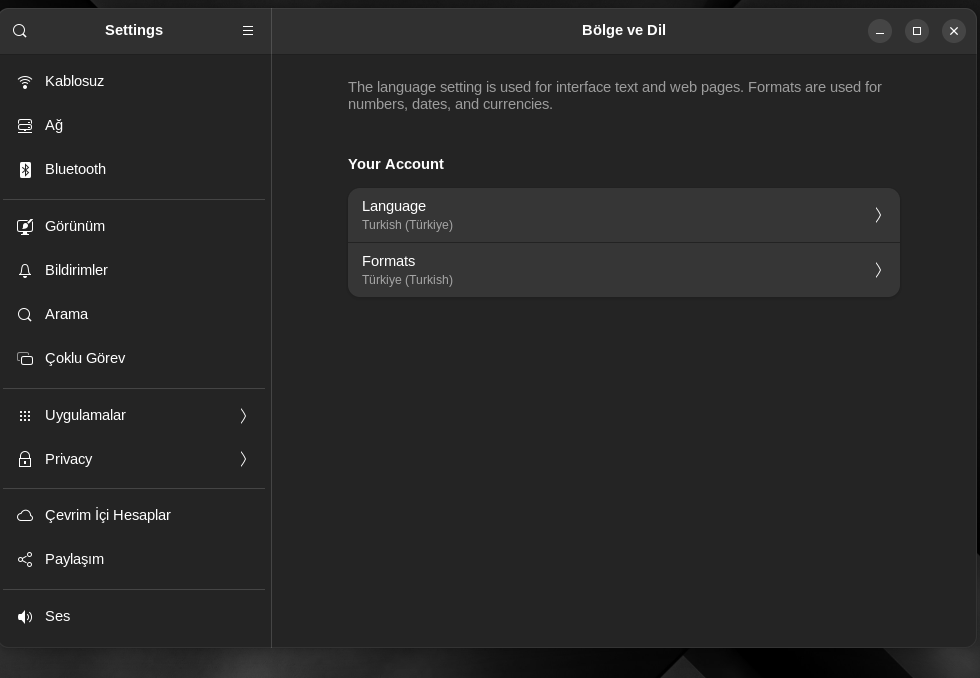Open the Language row chevron

tap(878, 215)
